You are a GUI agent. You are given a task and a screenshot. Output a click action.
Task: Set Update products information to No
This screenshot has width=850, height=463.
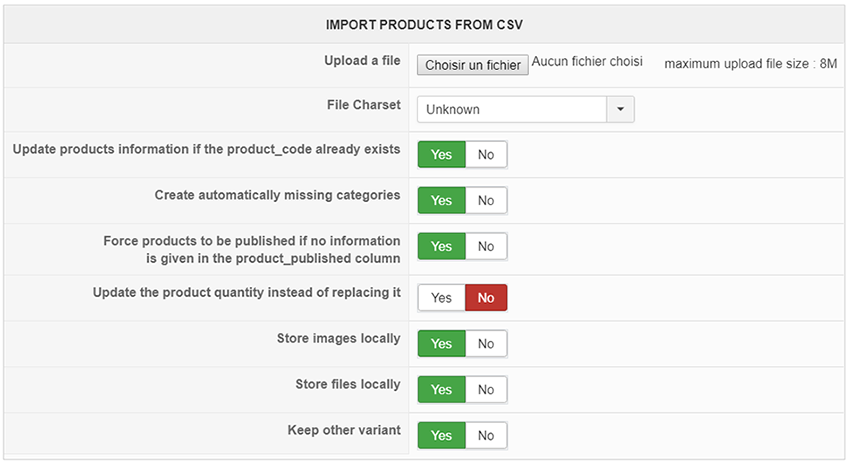tap(486, 155)
